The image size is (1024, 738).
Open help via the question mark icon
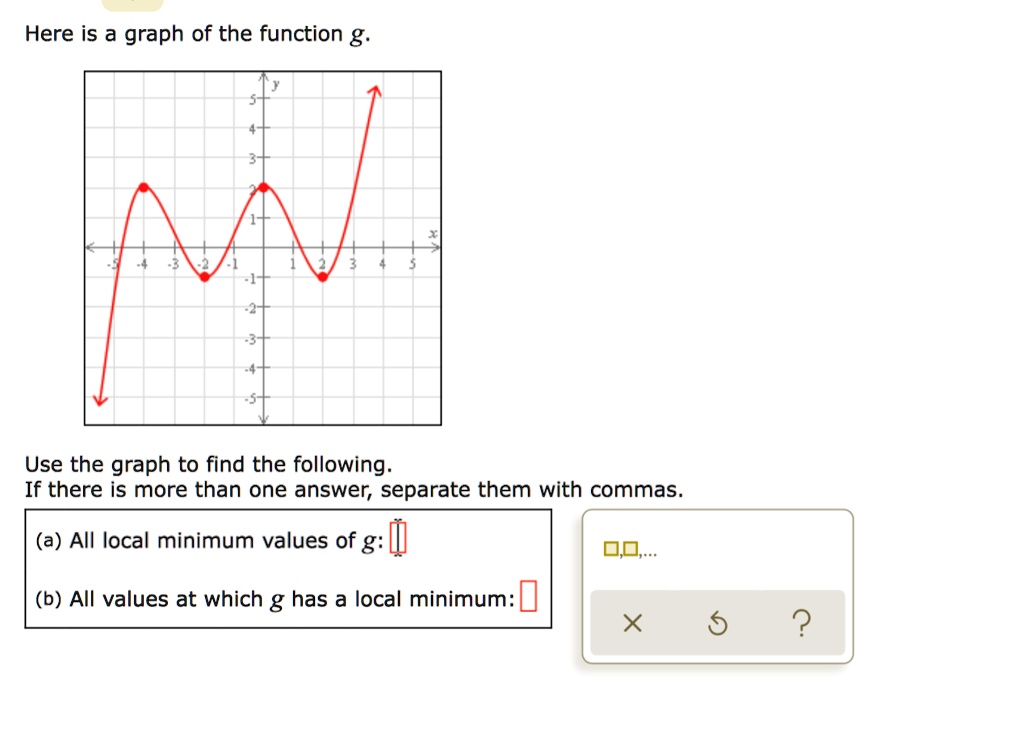pyautogui.click(x=801, y=622)
